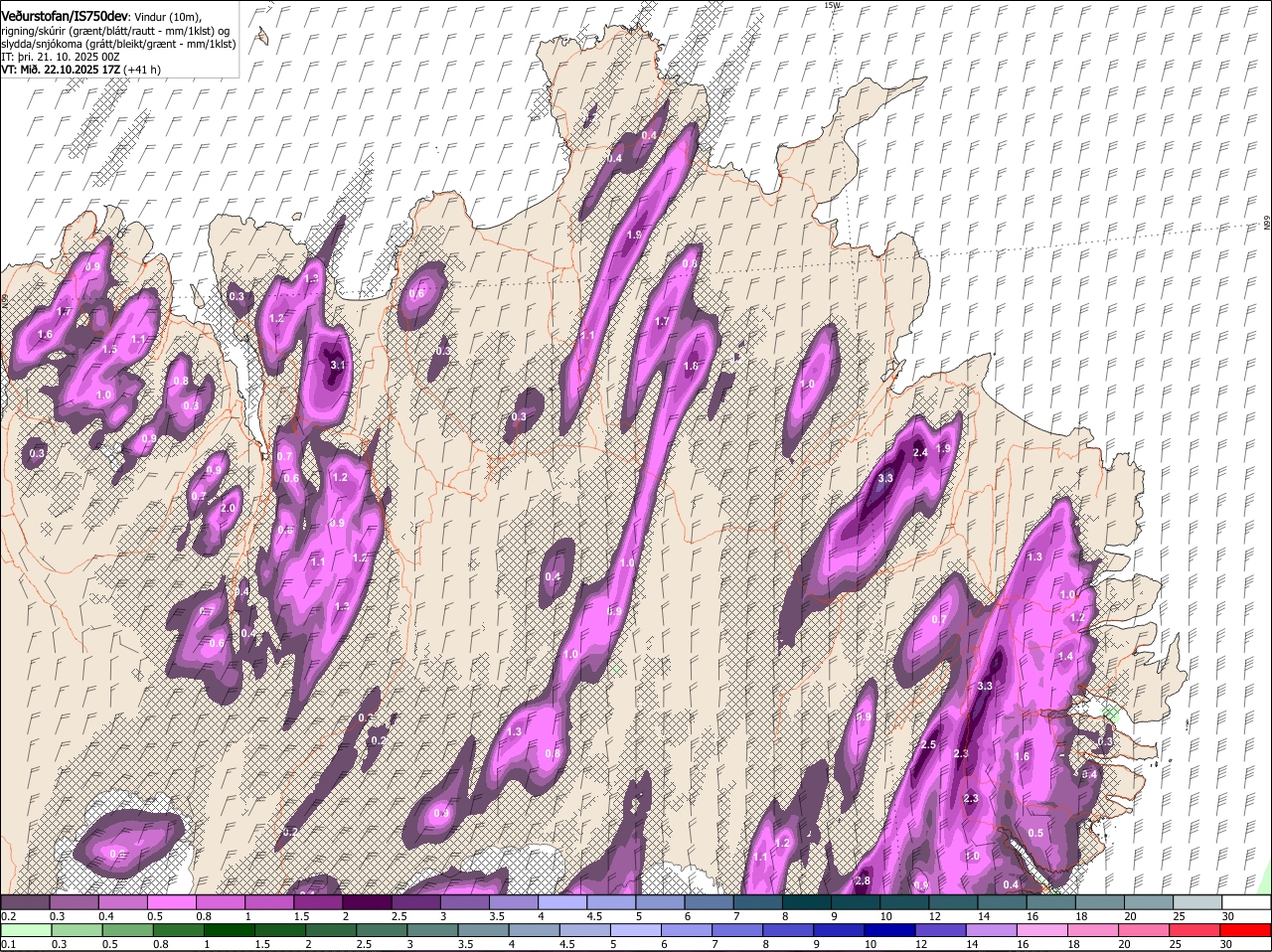Click the 3.1 precipitation value on the map

pyautogui.click(x=337, y=365)
